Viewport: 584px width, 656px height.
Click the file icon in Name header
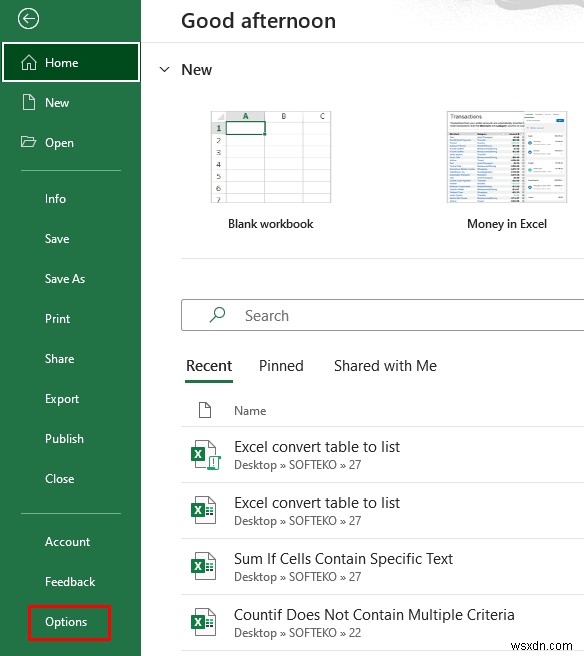[205, 410]
